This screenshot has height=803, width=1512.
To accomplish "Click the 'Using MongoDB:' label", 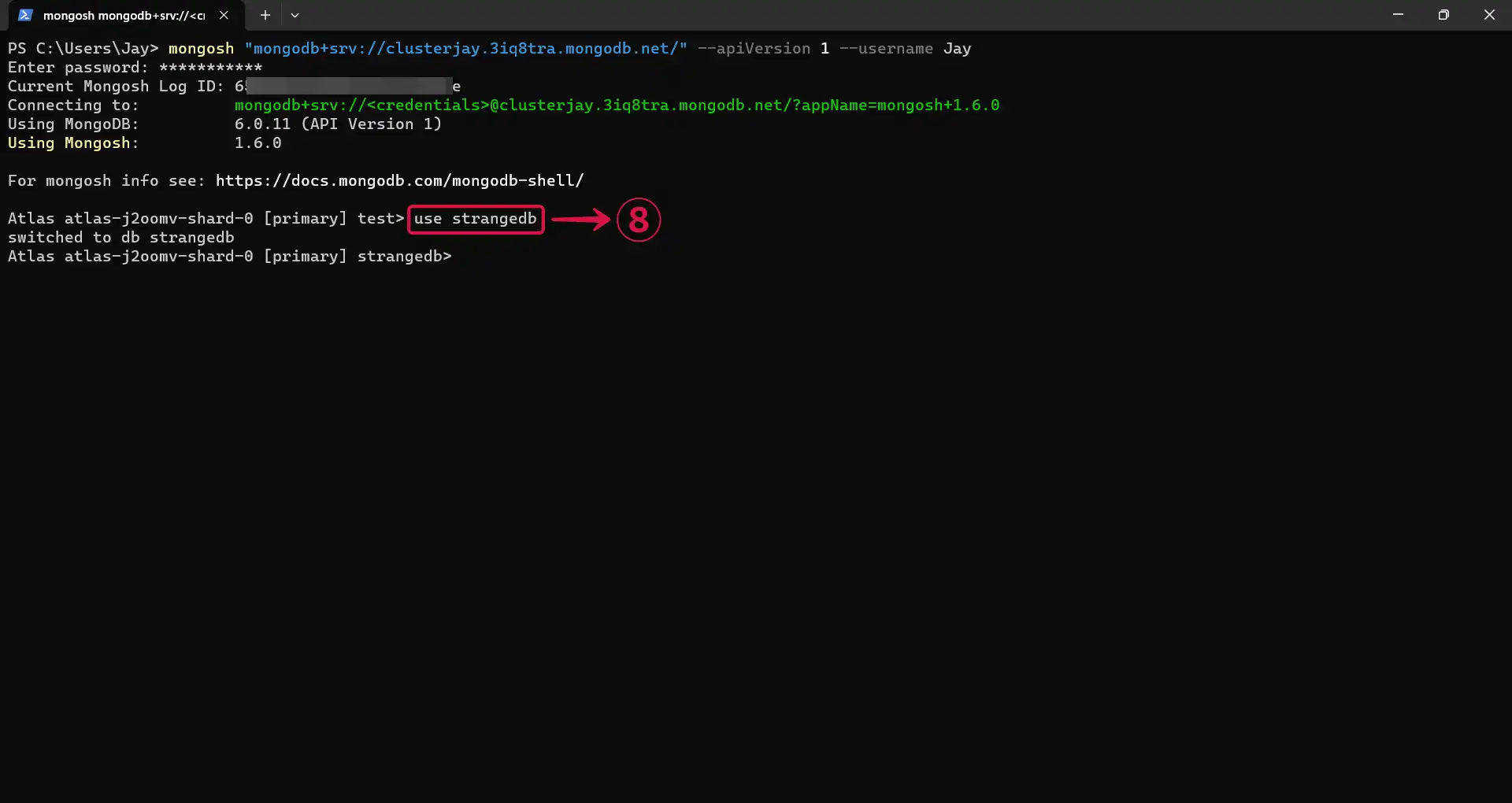I will click(x=73, y=124).
